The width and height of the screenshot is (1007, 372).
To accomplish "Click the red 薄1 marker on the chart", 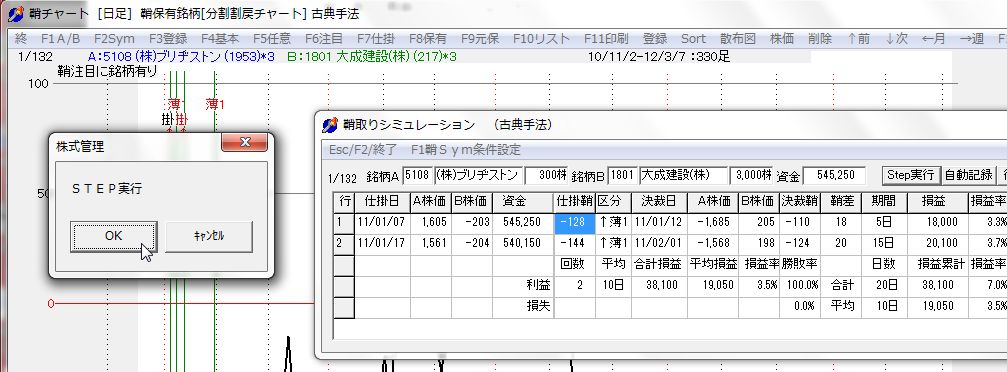I will tap(215, 104).
